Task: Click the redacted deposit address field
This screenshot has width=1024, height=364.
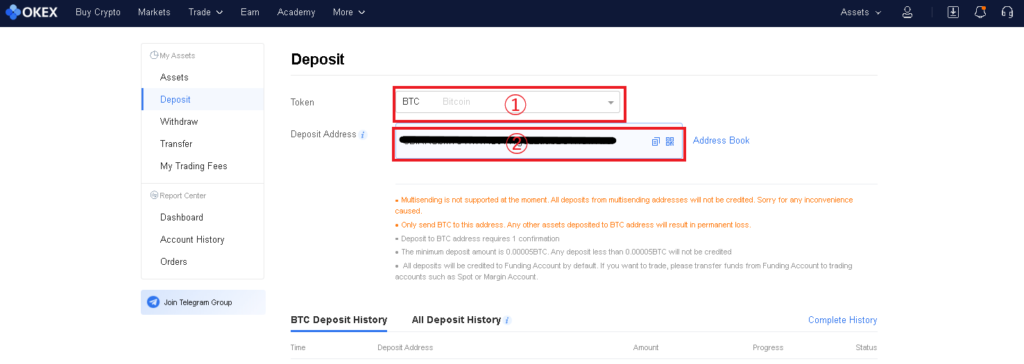Action: coord(539,141)
